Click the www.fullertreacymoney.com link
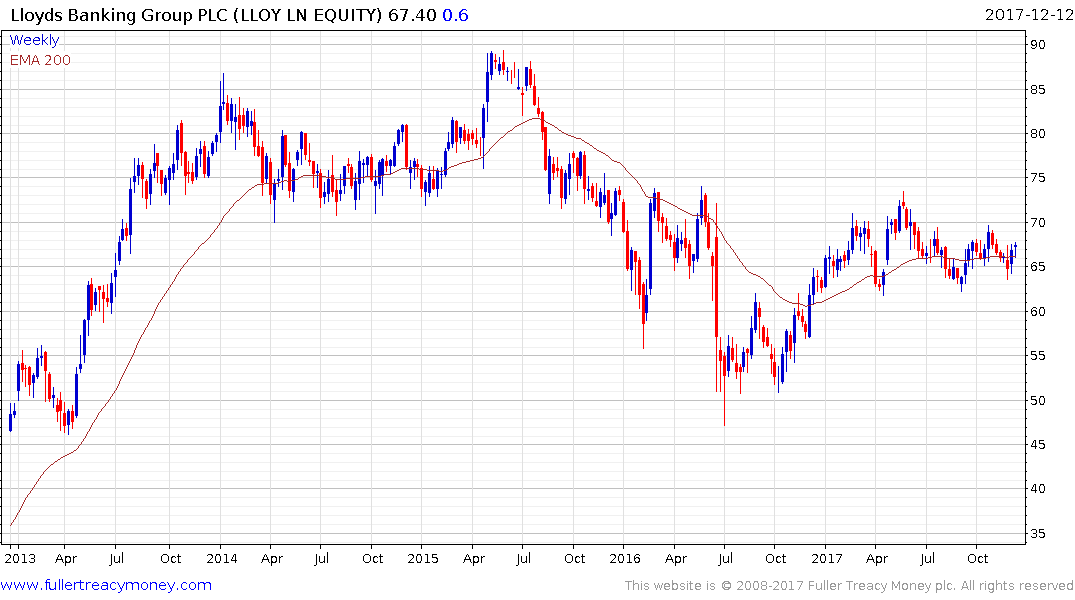This screenshot has width=1075, height=600. coord(106,585)
